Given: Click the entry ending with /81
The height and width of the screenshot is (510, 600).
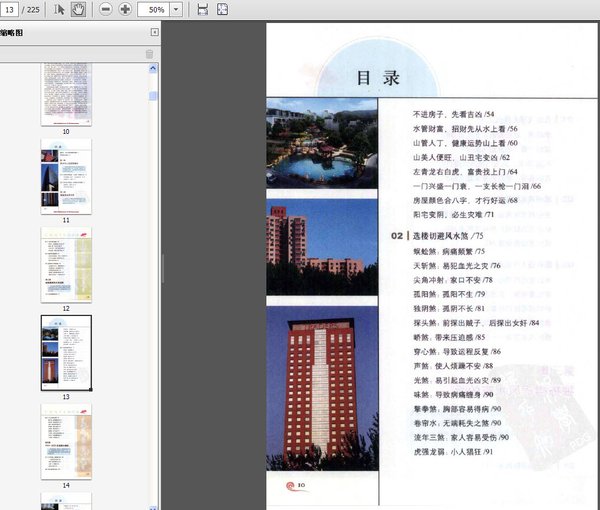Looking at the screenshot, I should point(449,308).
